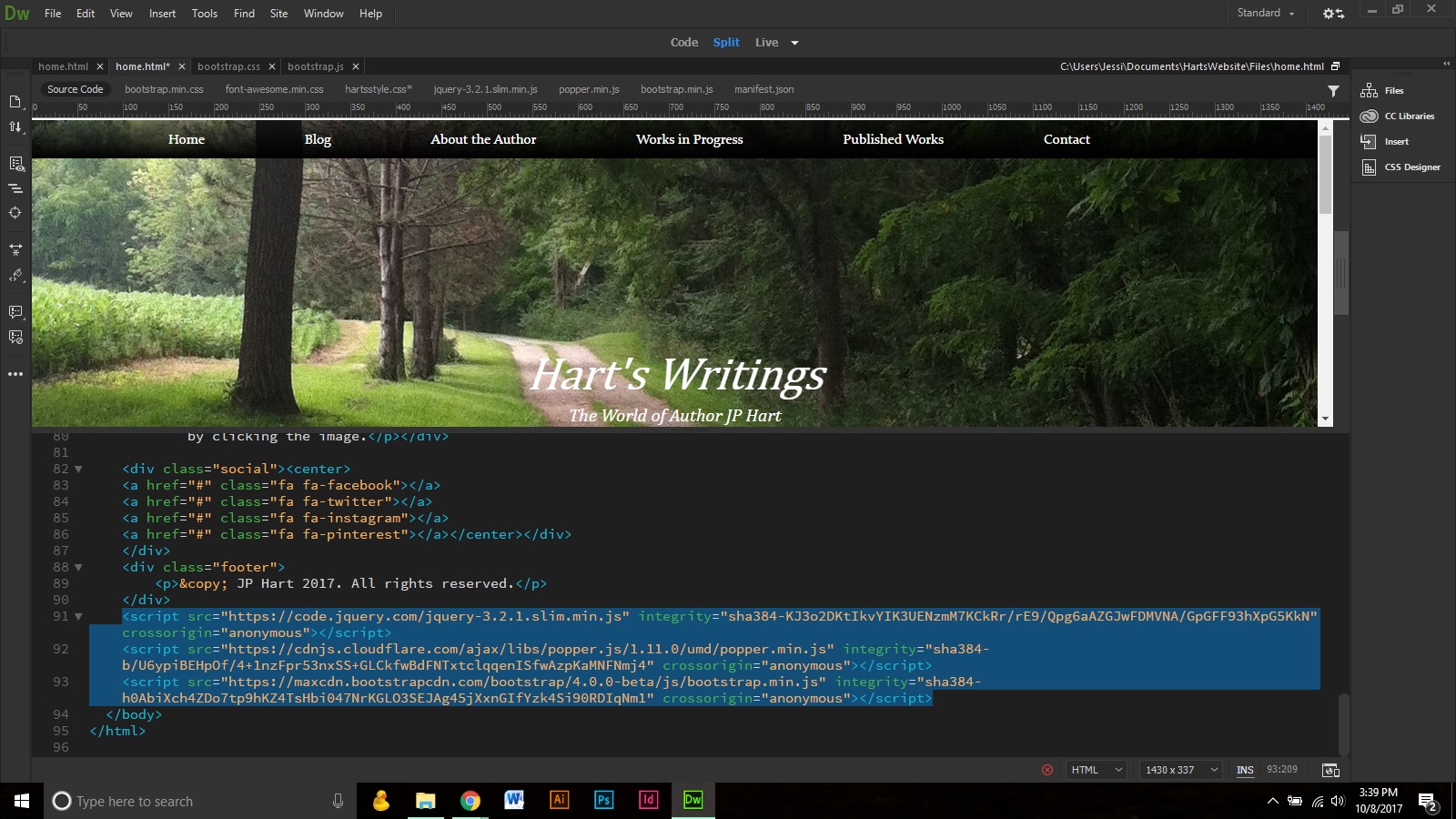Image resolution: width=1456 pixels, height=819 pixels.
Task: Open the manifest.json related file
Action: tap(764, 89)
